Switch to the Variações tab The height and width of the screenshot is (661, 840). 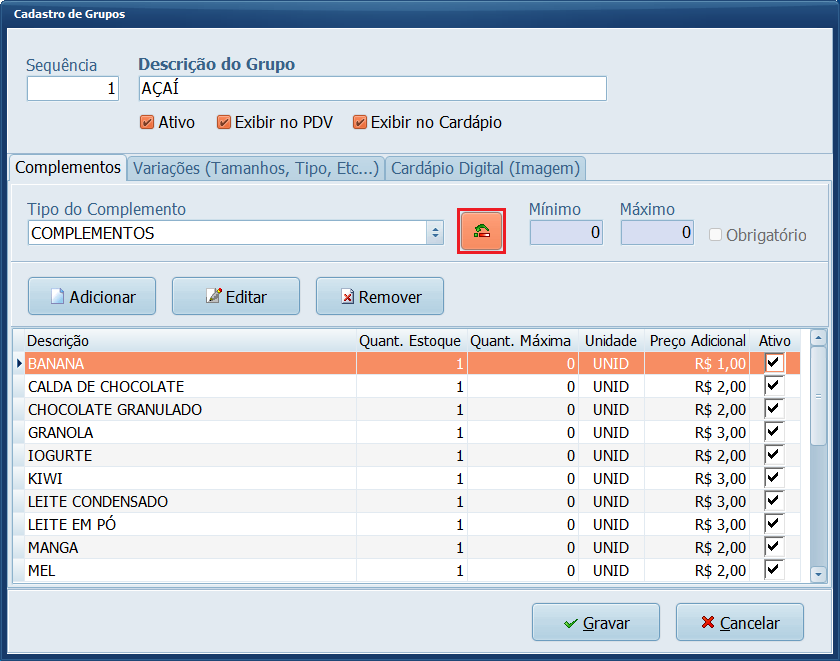255,168
